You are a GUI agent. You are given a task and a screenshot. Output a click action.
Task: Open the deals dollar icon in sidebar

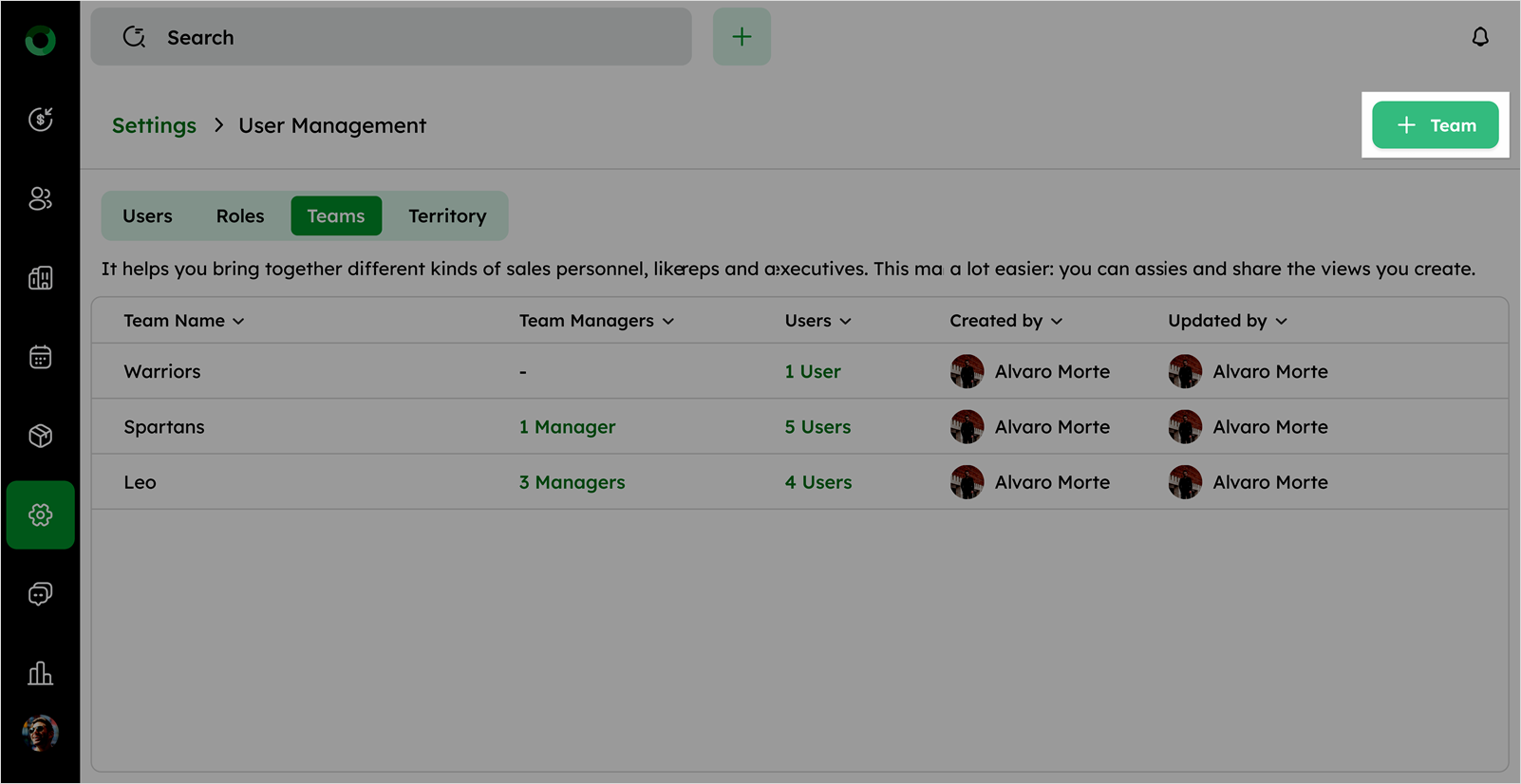point(40,120)
